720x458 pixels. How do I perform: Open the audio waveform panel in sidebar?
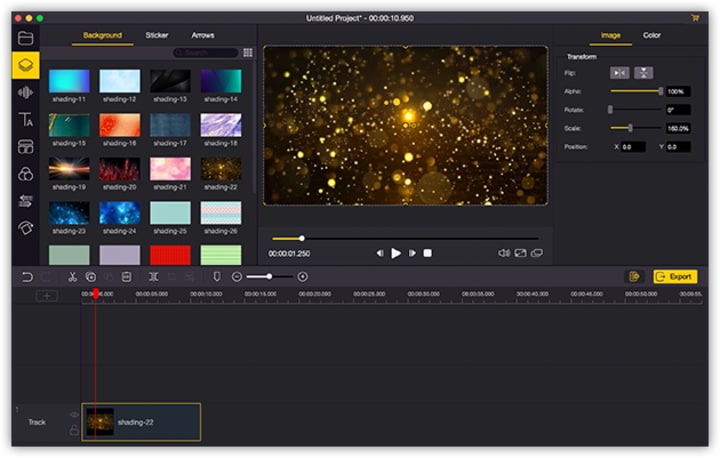tap(25, 92)
